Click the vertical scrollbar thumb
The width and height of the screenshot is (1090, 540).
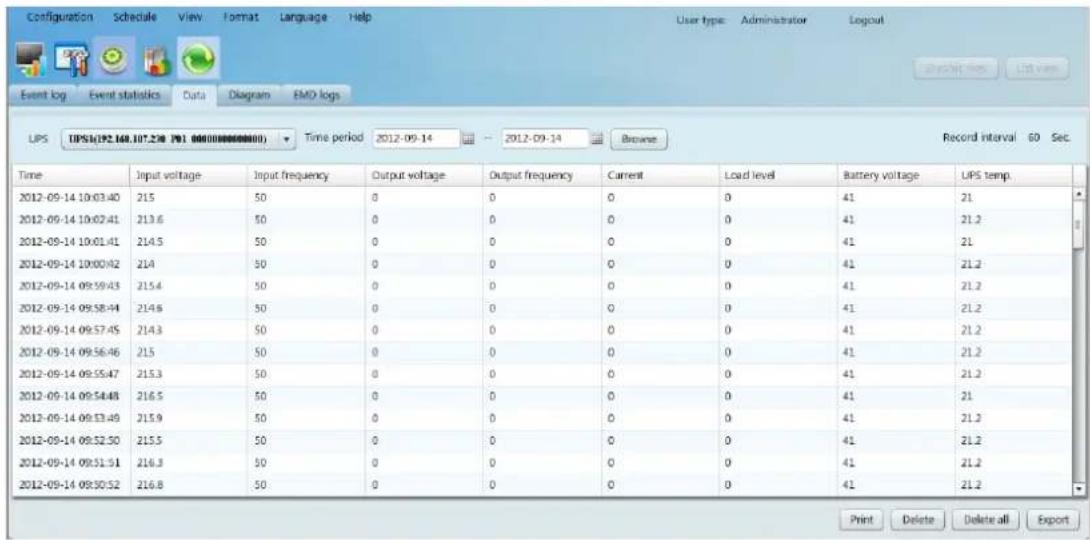(1080, 224)
